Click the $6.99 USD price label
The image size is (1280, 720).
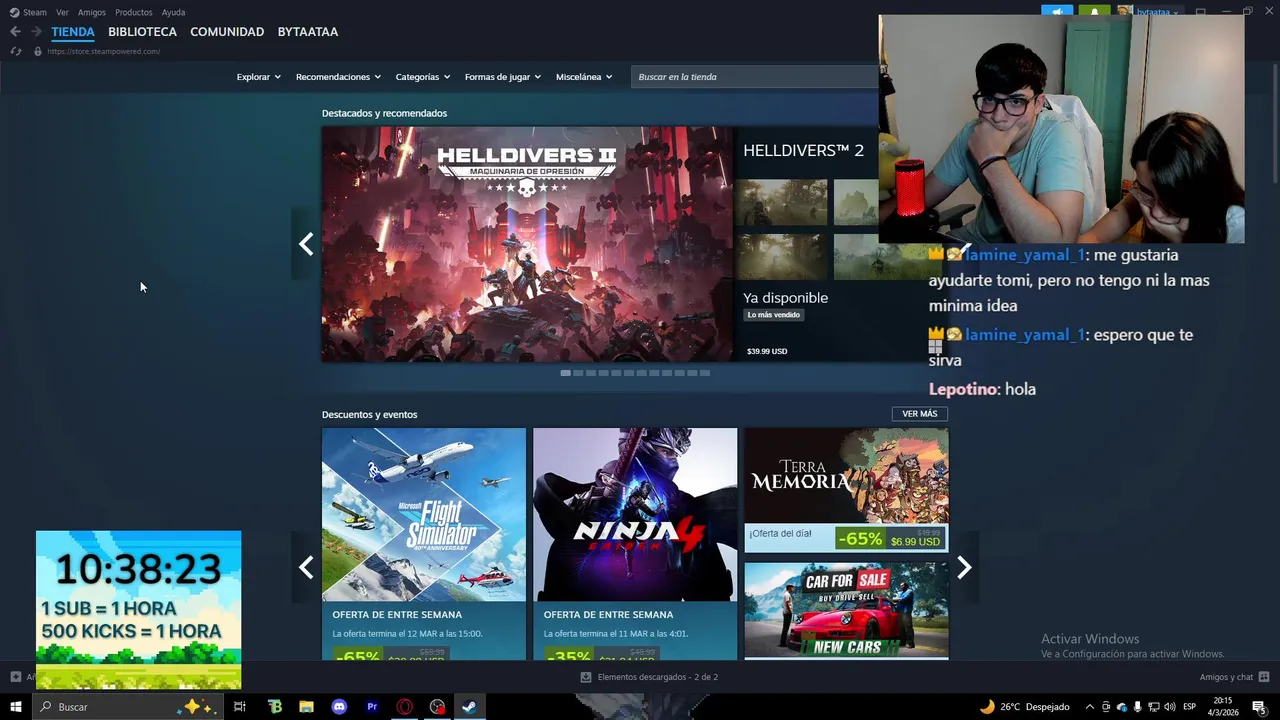pos(916,542)
